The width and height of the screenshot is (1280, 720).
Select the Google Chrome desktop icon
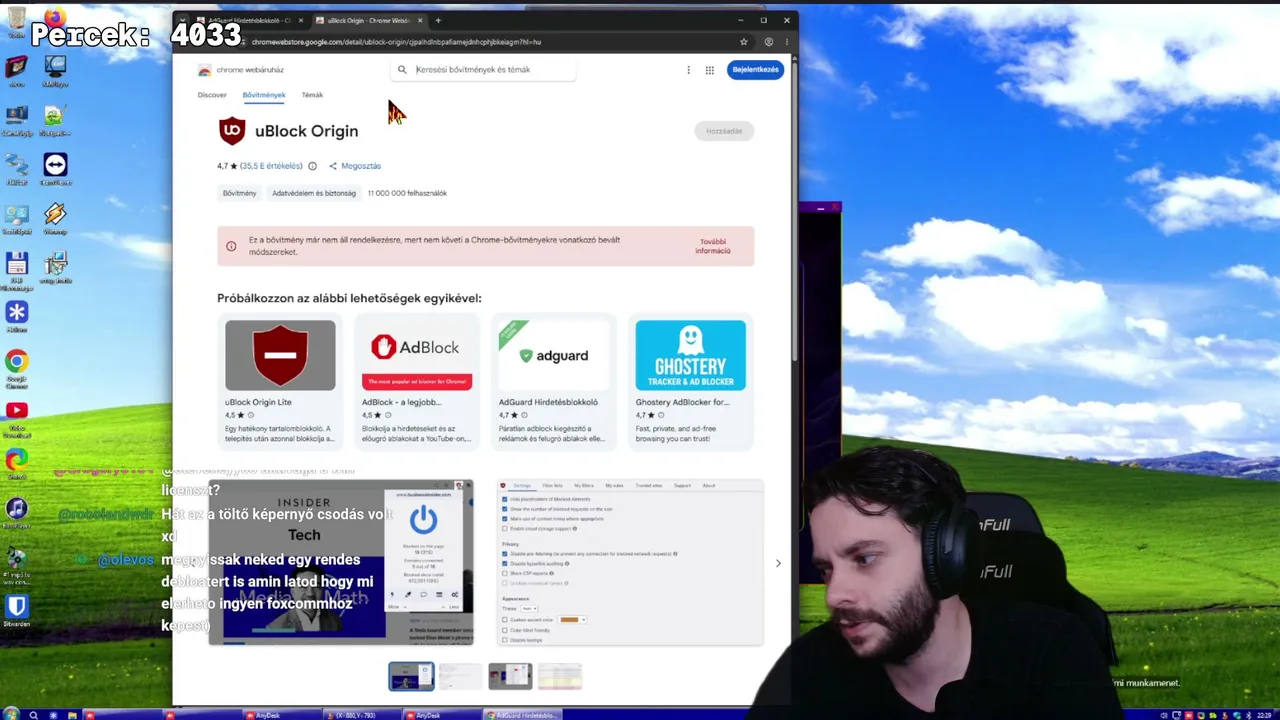tap(16, 367)
